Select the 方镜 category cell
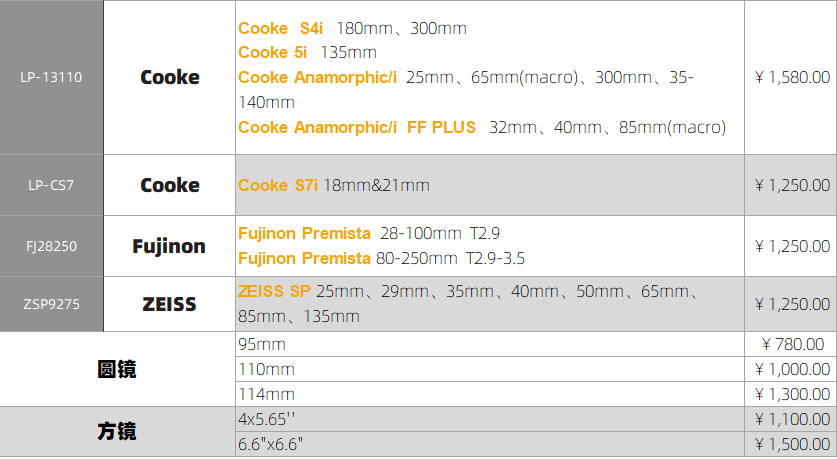The height and width of the screenshot is (459, 837). coord(117,432)
